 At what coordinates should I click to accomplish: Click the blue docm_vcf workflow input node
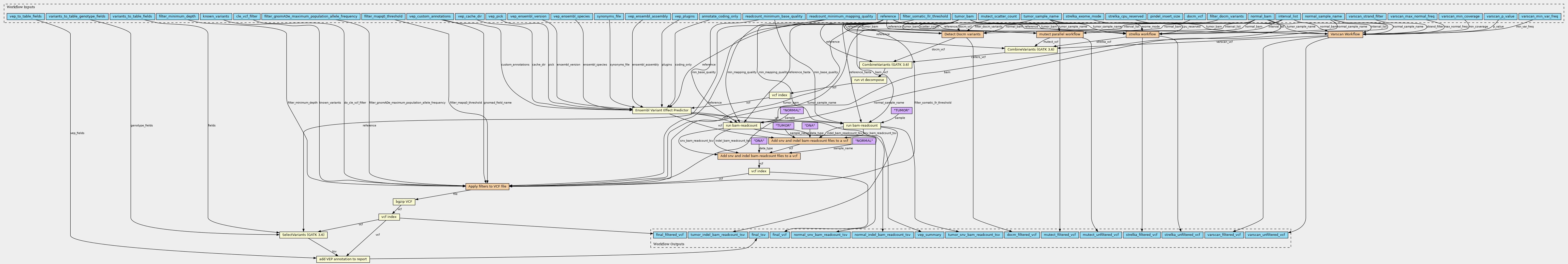1195,16
